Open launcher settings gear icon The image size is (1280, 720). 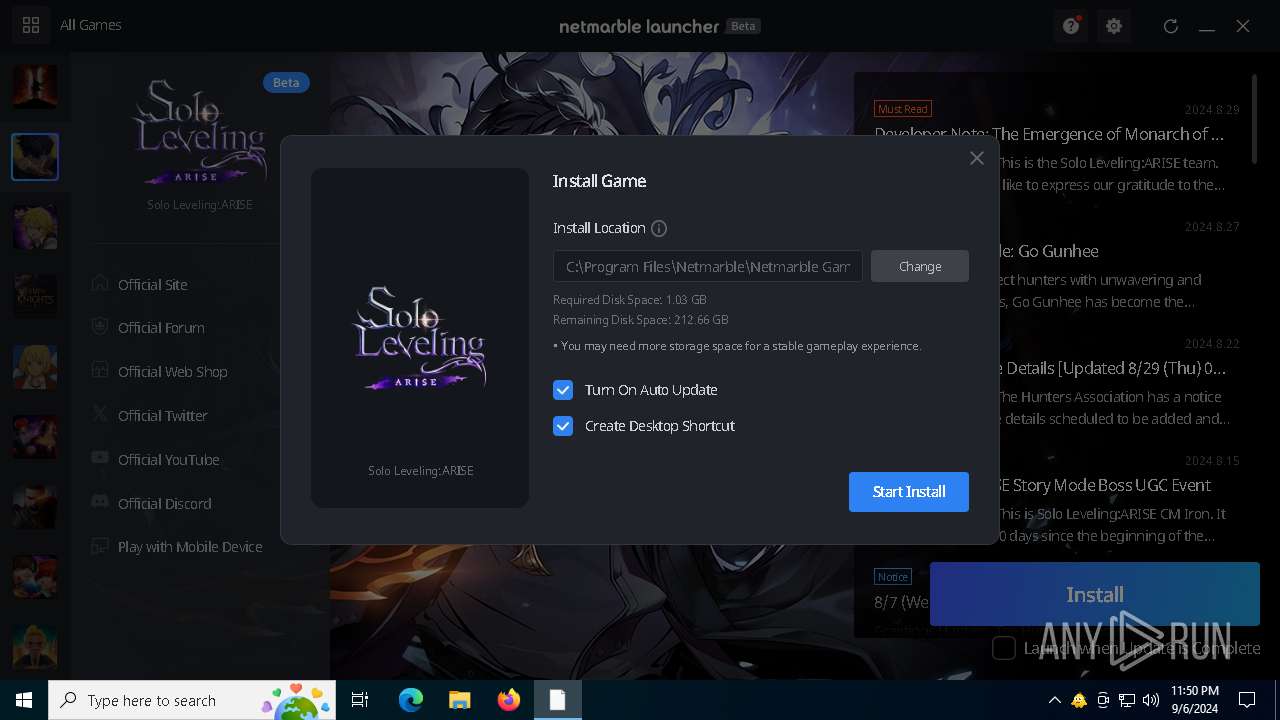1114,26
